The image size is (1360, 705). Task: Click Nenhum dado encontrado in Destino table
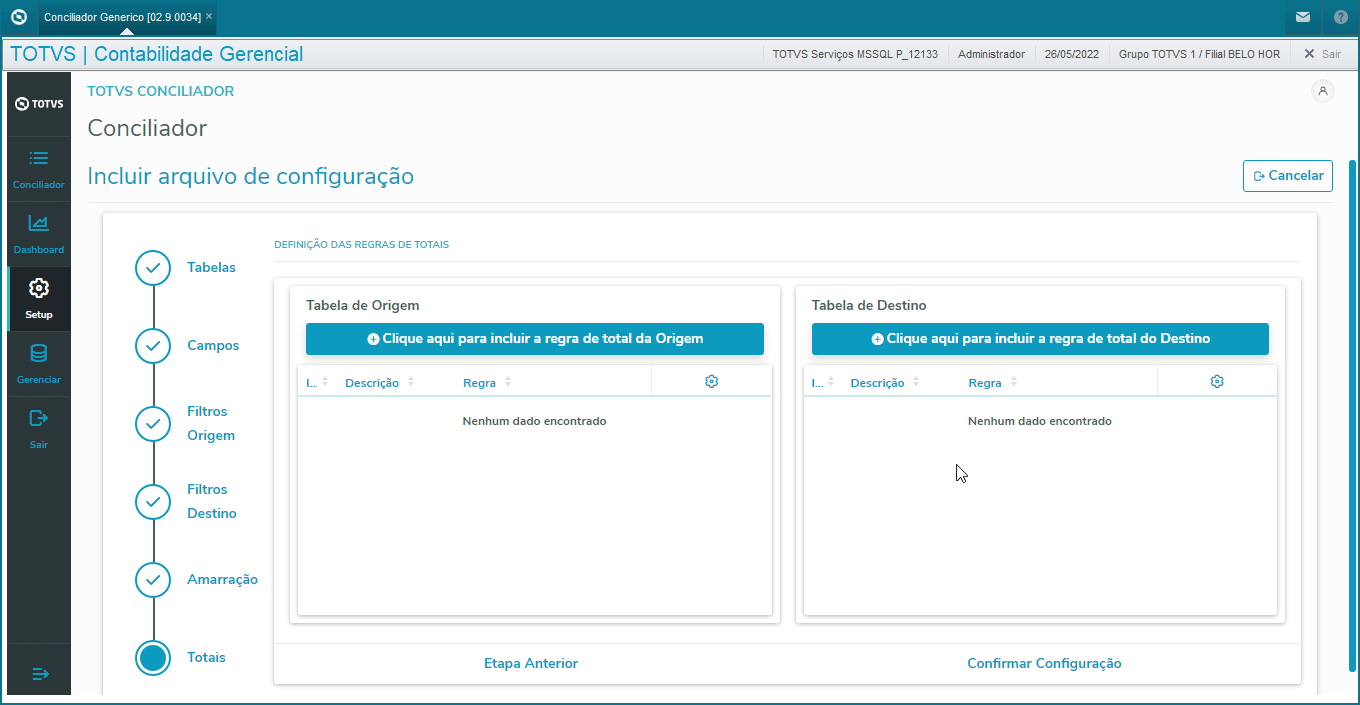click(x=1040, y=421)
